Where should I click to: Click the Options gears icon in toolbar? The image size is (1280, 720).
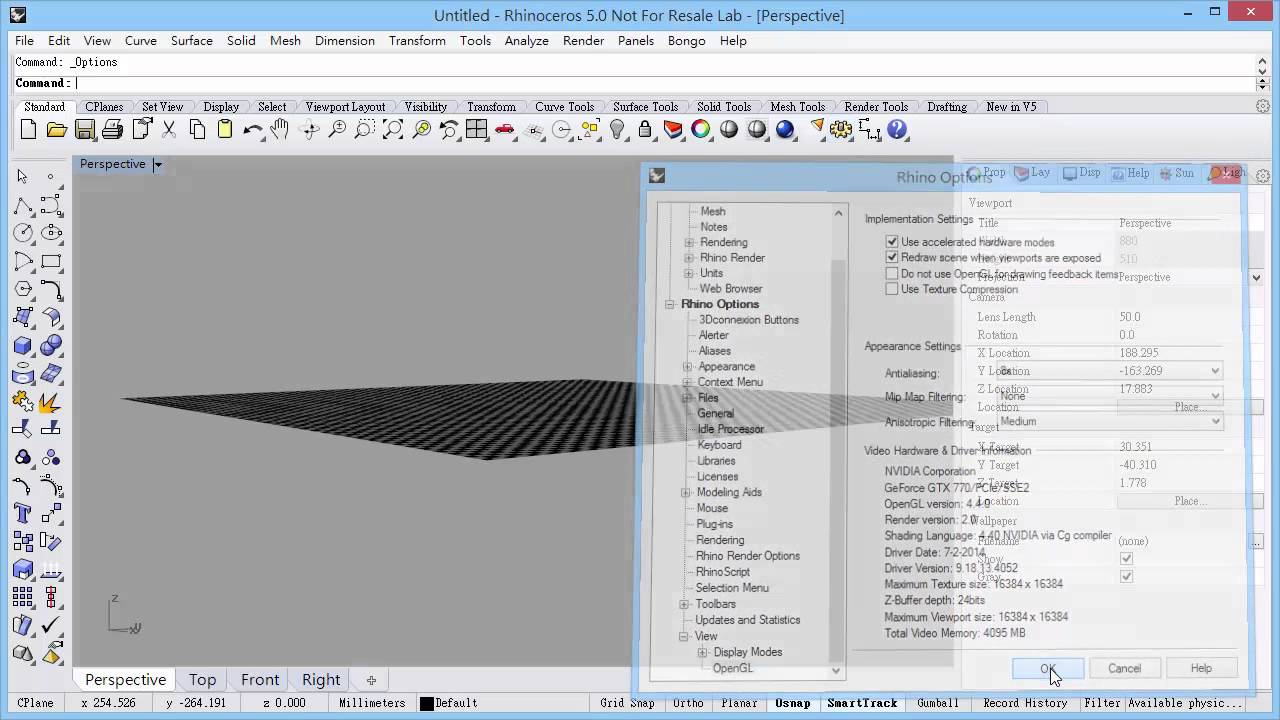pos(841,129)
